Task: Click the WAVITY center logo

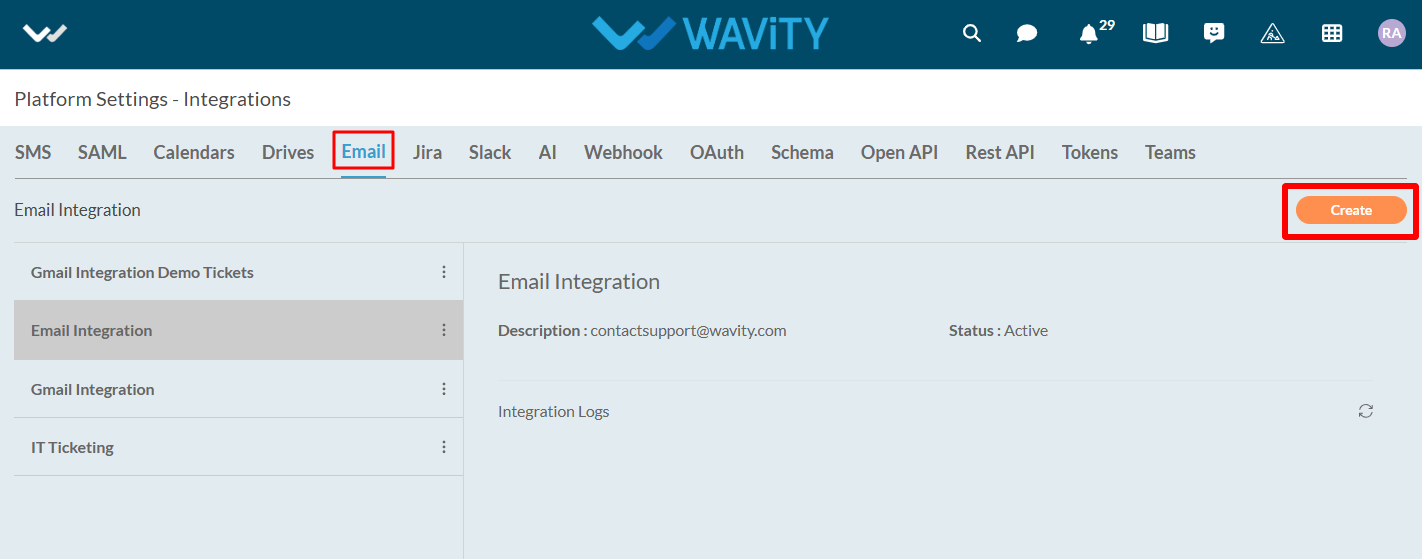Action: pyautogui.click(x=710, y=33)
